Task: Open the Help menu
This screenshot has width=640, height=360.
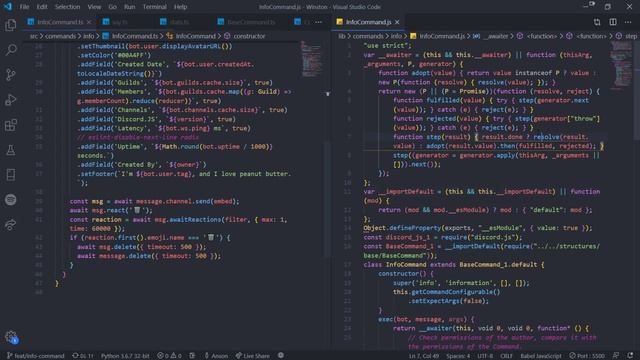Action: click(180, 7)
